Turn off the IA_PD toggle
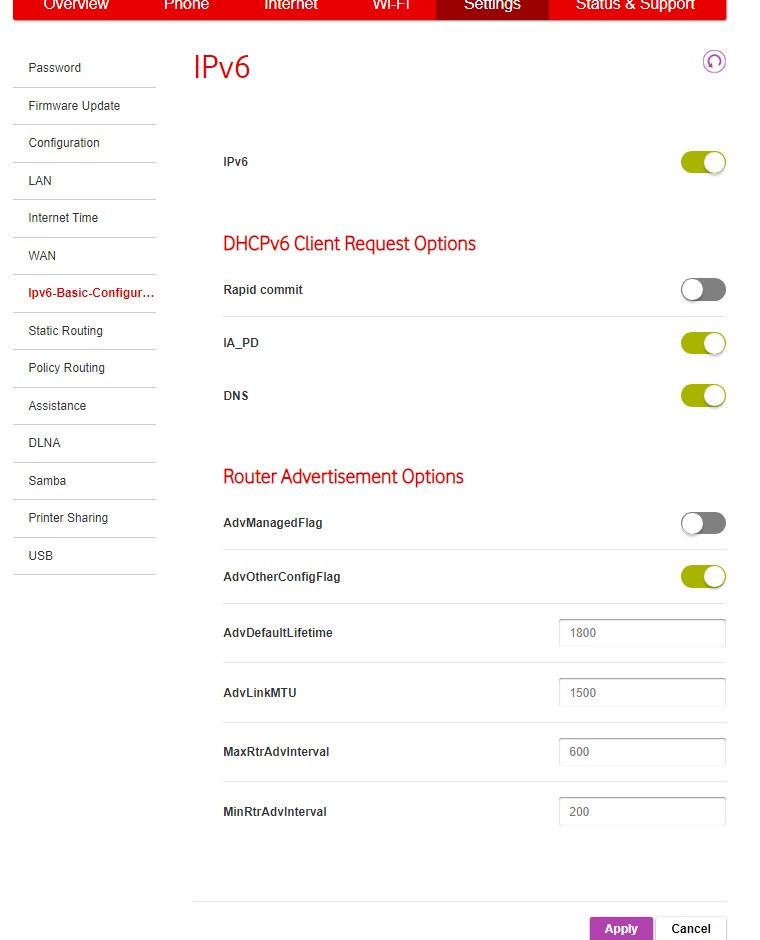 (x=703, y=343)
